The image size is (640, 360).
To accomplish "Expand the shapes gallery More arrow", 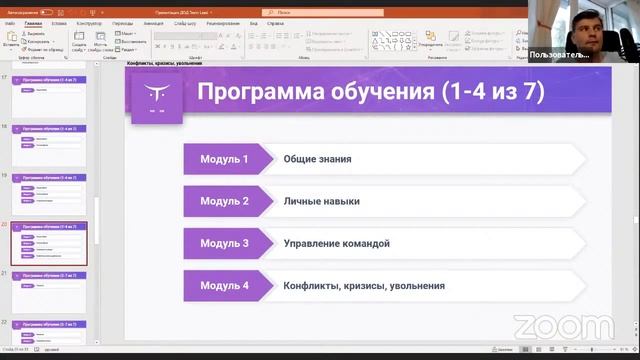I will pyautogui.click(x=415, y=48).
